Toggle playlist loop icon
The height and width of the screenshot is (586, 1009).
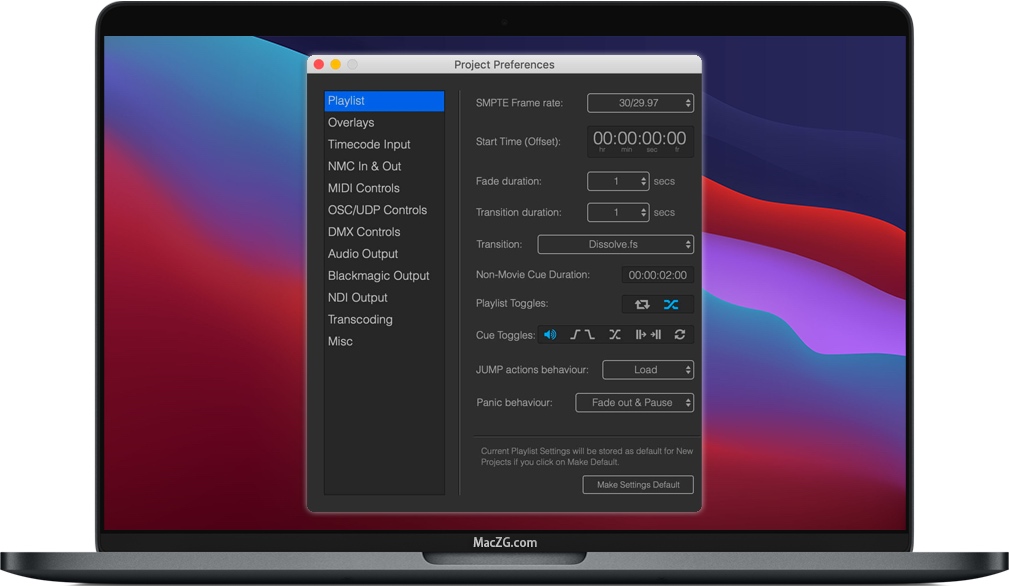641,304
